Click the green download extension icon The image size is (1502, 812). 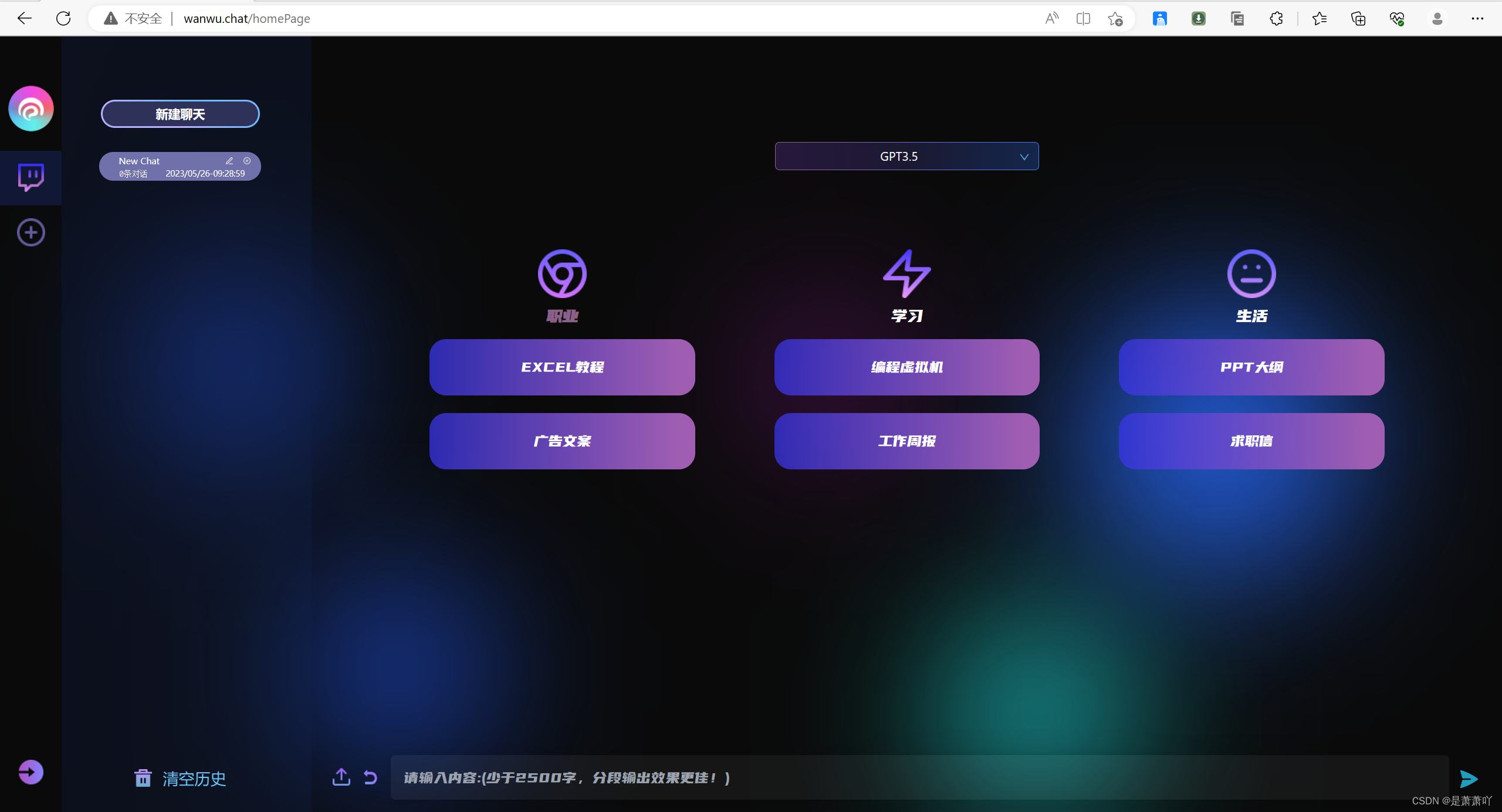point(1198,19)
